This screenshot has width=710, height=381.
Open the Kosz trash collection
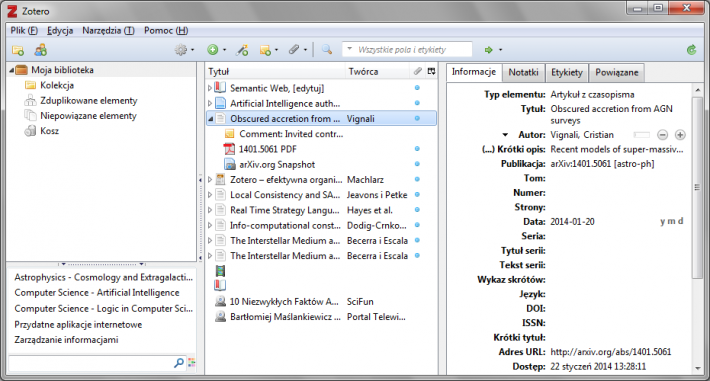coord(49,131)
